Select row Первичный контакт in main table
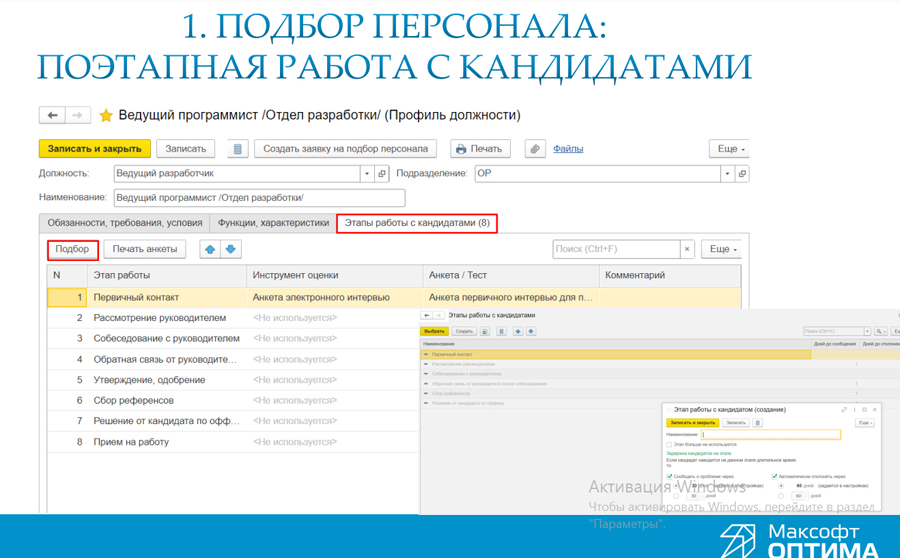Screen dimensions: 900x558 pyautogui.click(x=394, y=297)
